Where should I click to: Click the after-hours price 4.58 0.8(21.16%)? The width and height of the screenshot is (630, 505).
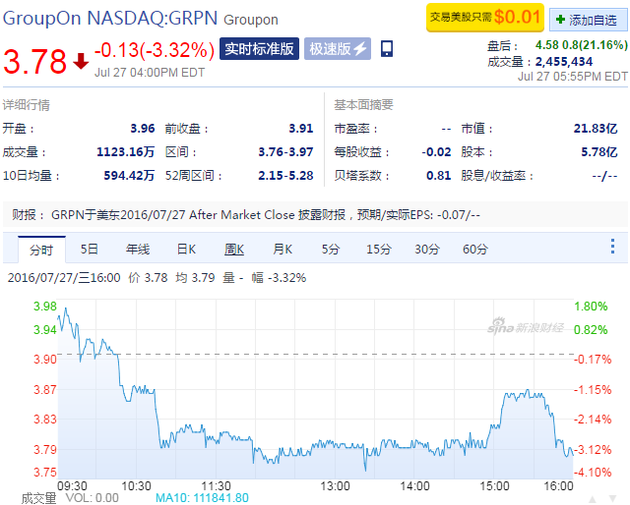point(581,45)
